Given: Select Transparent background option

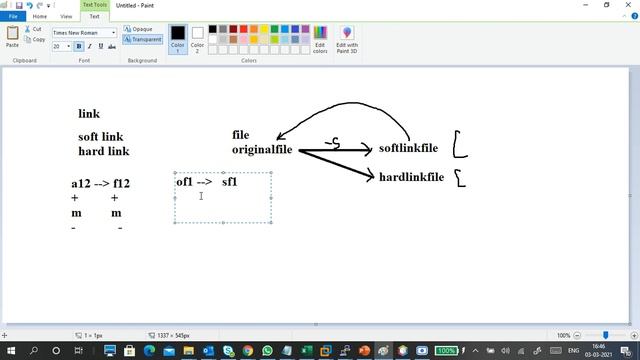Looking at the screenshot, I should point(143,40).
